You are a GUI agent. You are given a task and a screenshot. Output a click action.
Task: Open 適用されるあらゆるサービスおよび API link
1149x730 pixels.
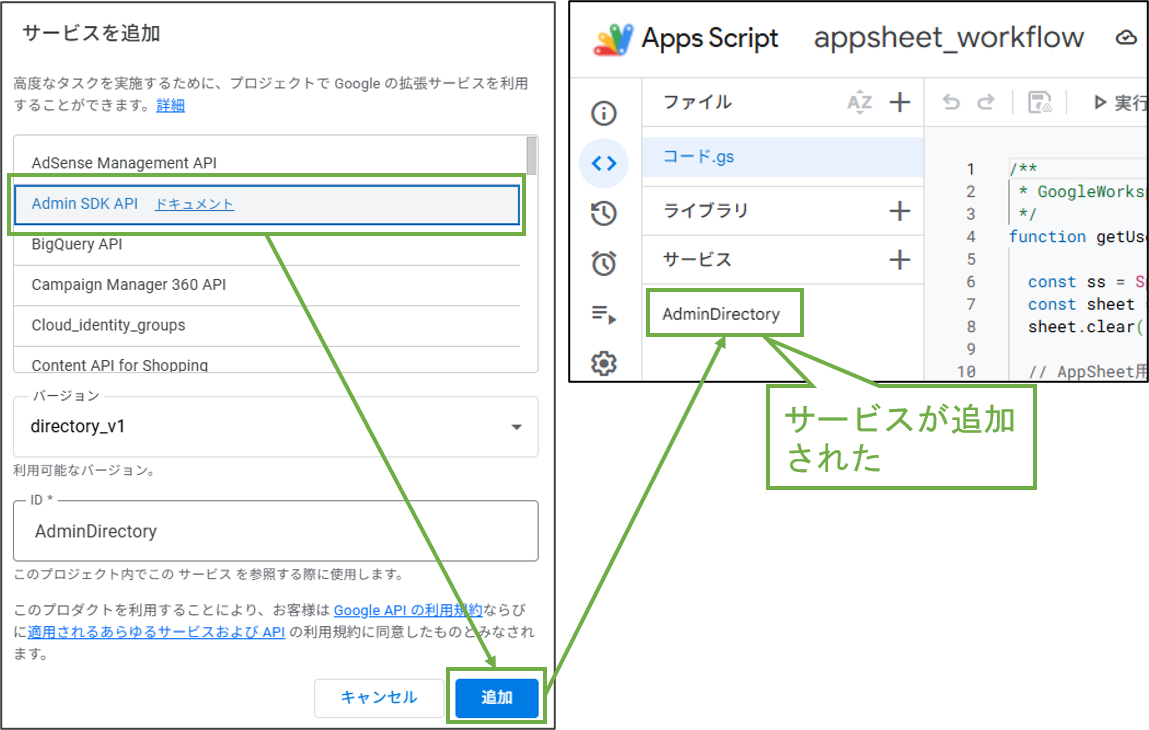[156, 632]
